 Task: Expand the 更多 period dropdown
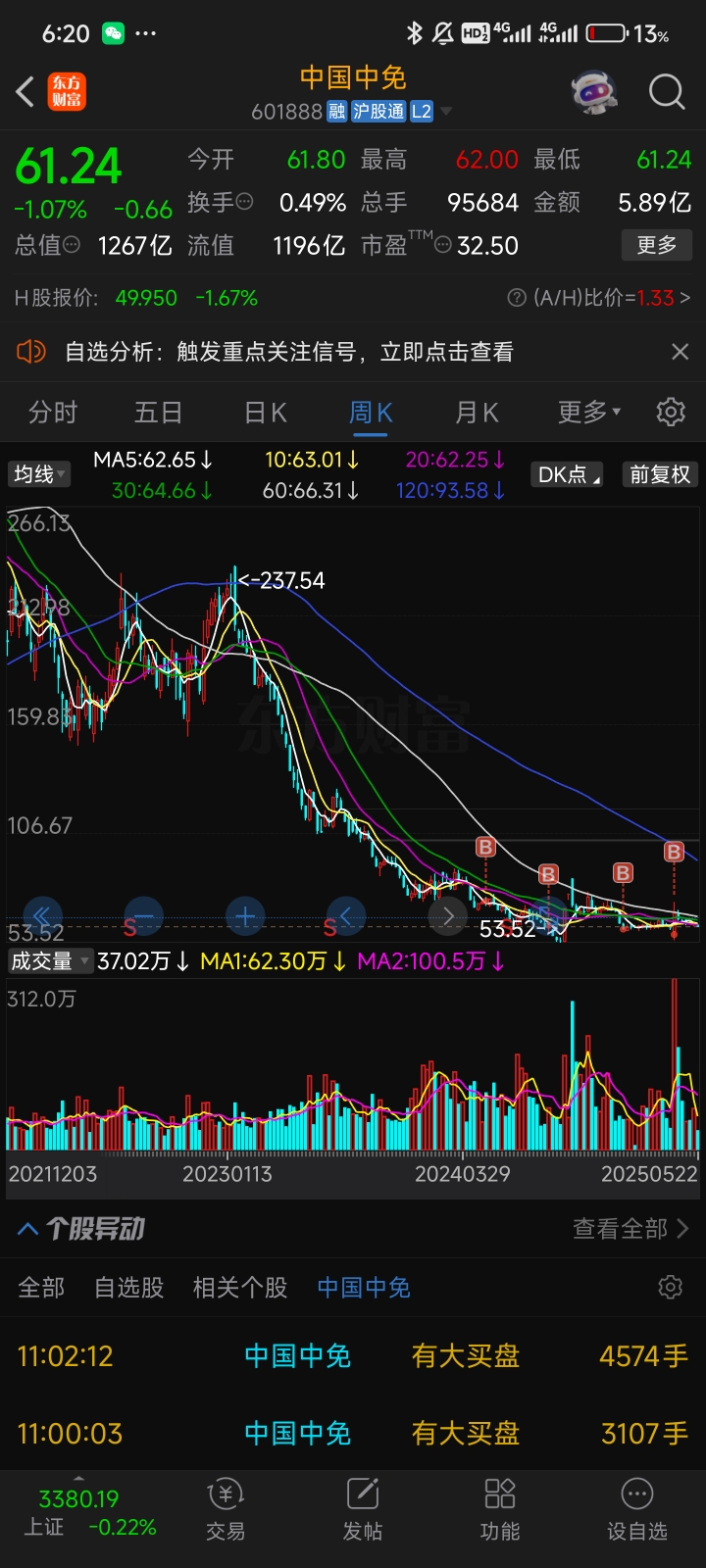589,413
